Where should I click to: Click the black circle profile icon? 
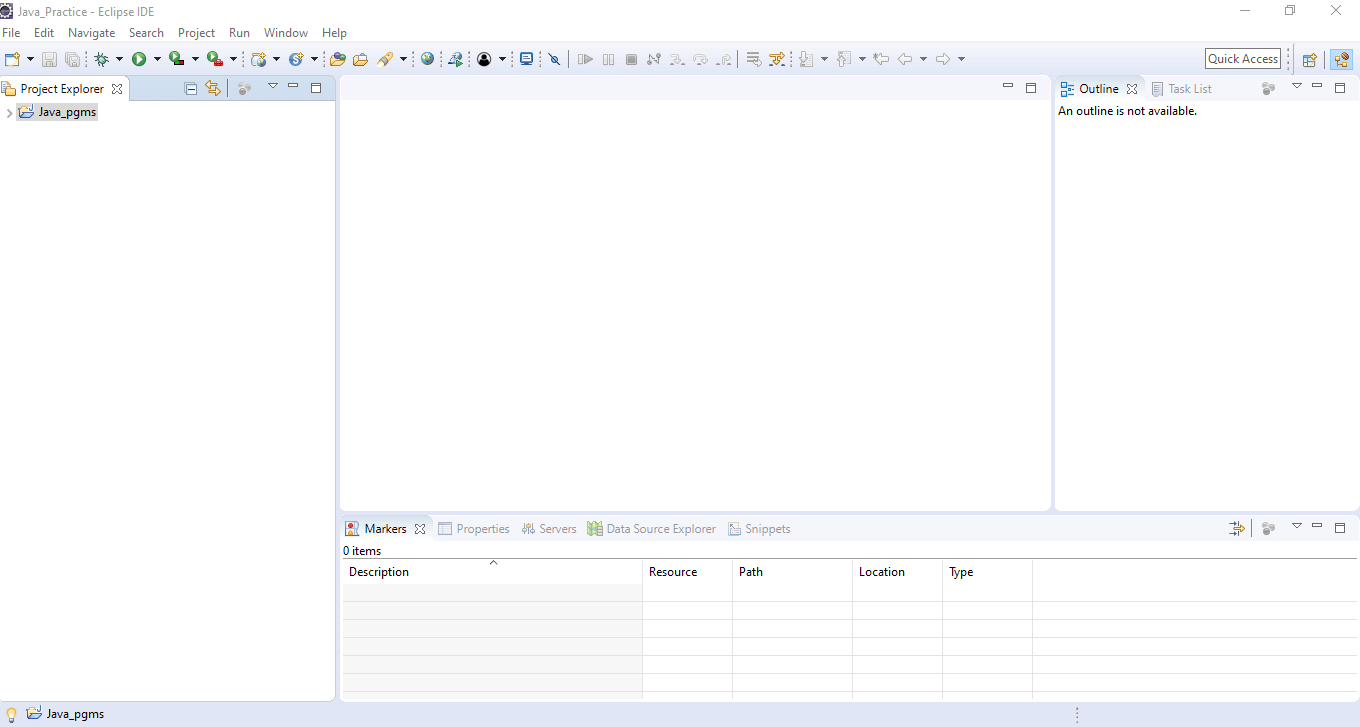click(x=484, y=59)
